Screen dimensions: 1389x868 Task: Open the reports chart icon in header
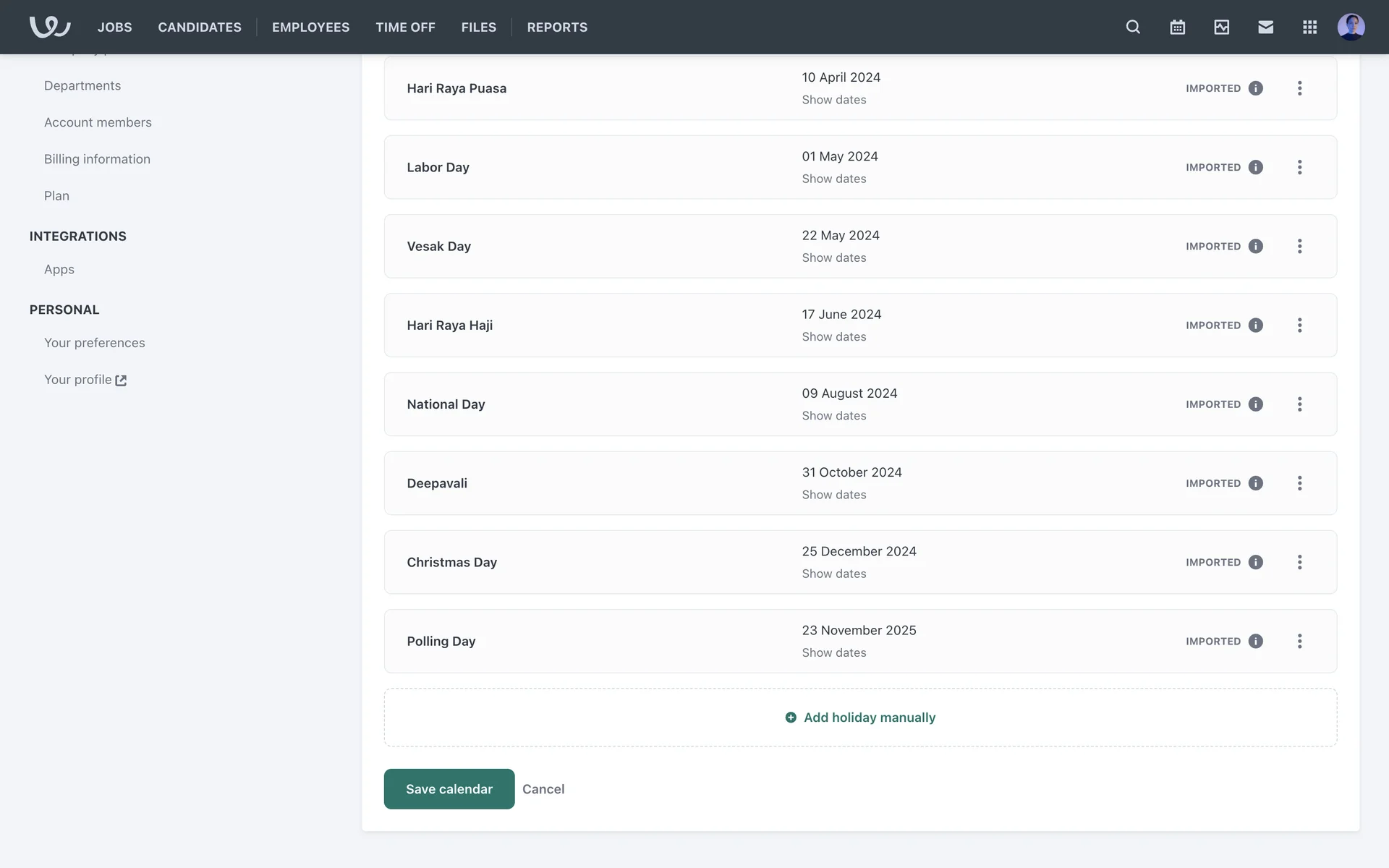tap(1221, 27)
